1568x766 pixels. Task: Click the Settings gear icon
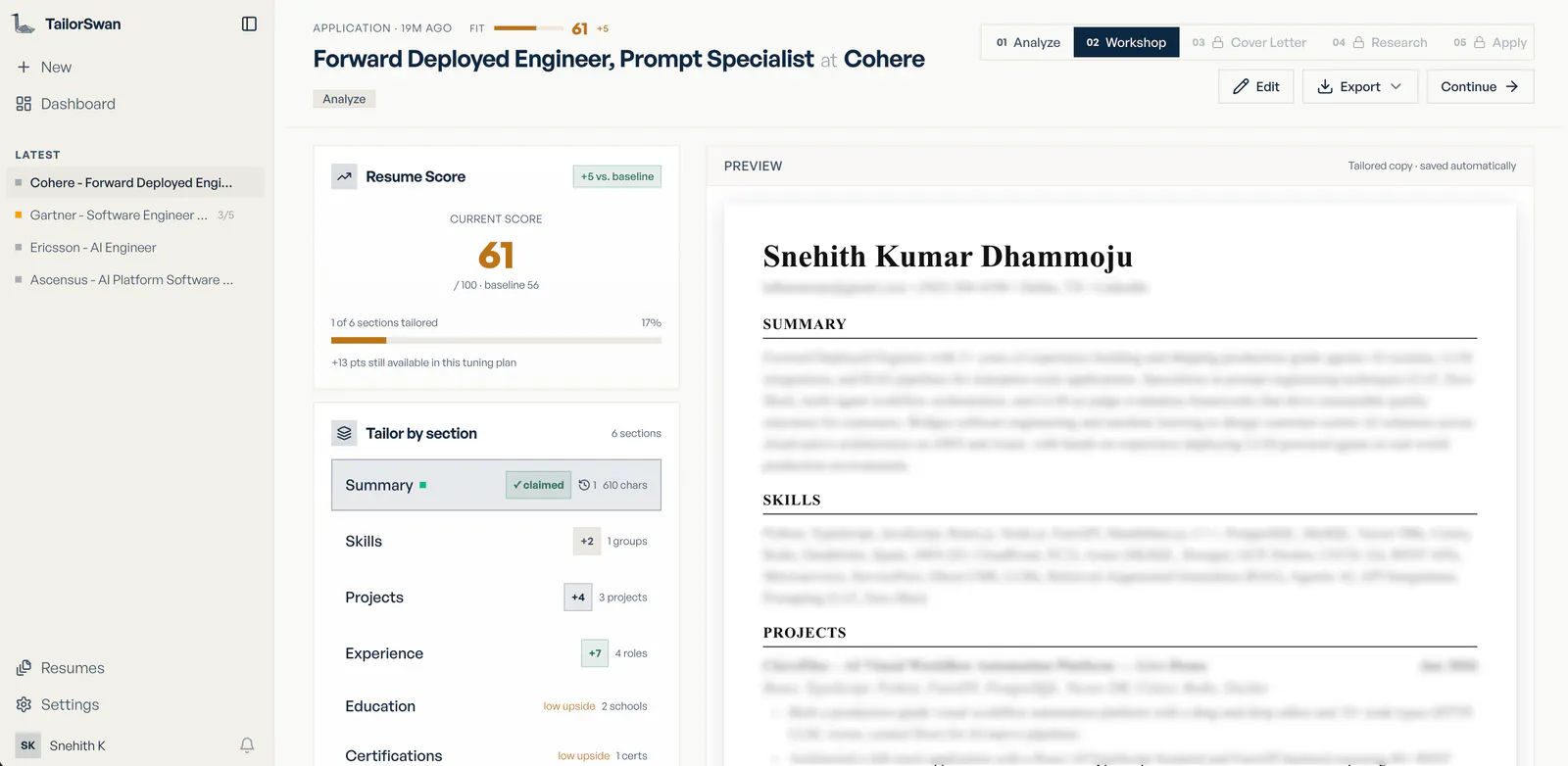[x=24, y=704]
